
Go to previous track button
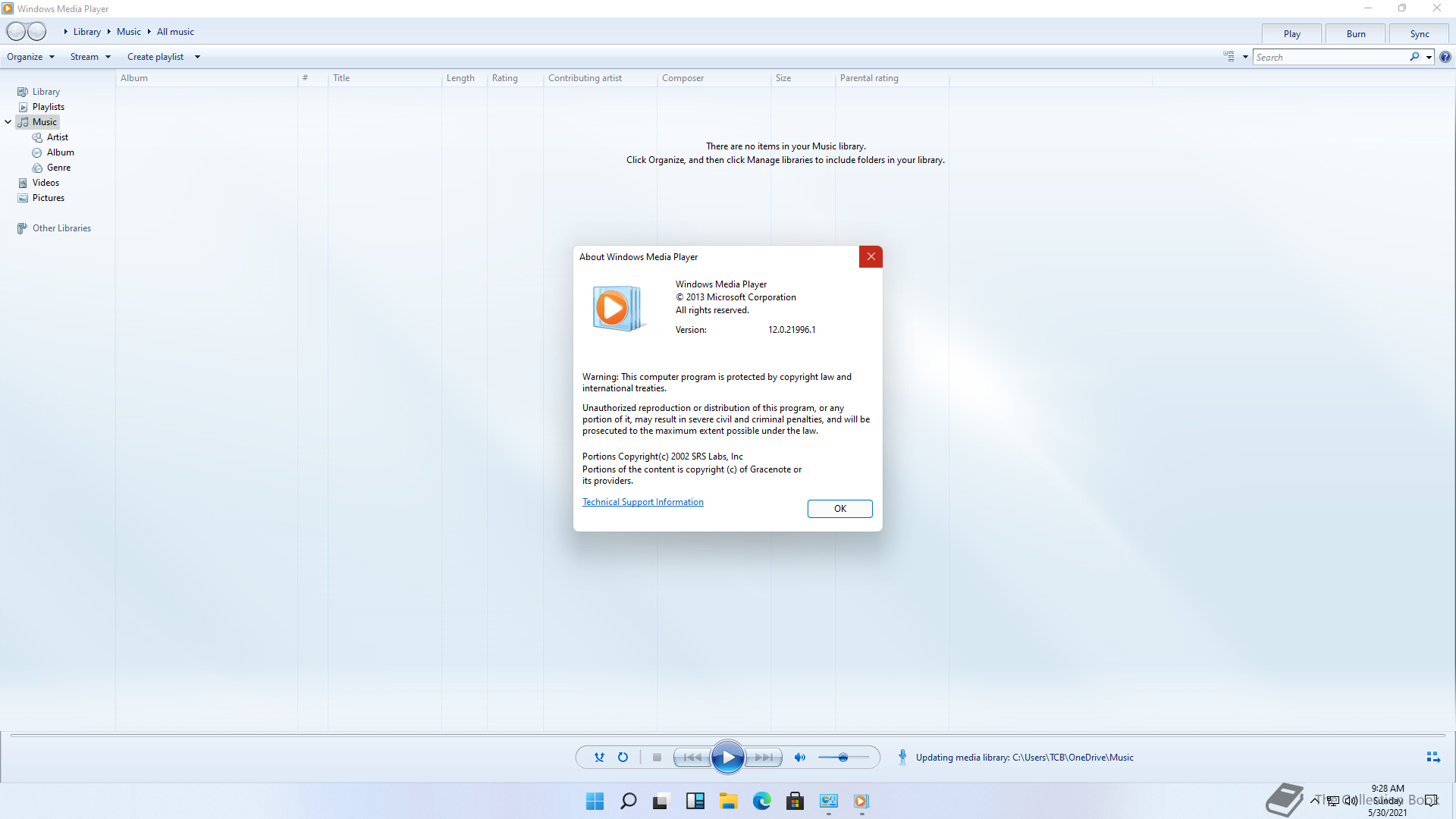(x=692, y=757)
